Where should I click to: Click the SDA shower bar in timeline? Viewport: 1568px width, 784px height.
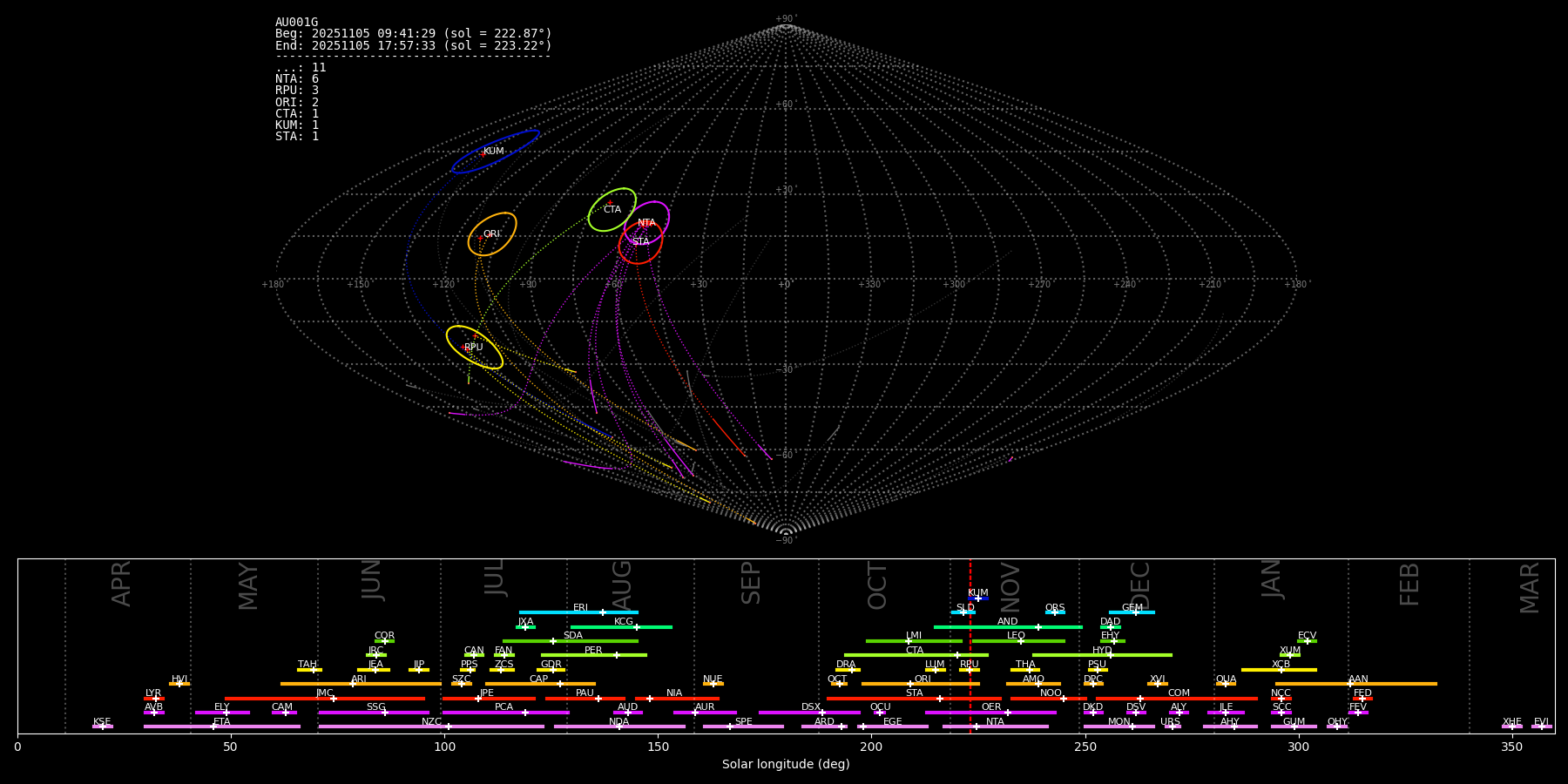pos(571,641)
